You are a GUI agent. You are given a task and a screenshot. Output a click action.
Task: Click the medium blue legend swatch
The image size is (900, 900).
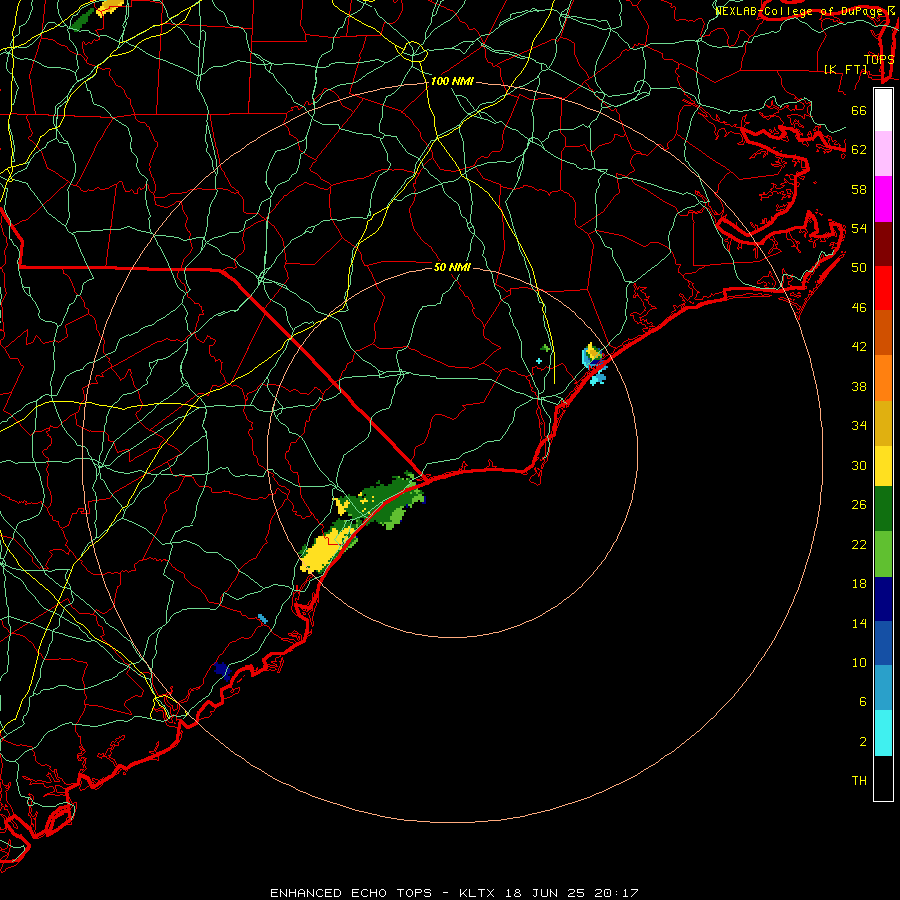click(x=883, y=643)
